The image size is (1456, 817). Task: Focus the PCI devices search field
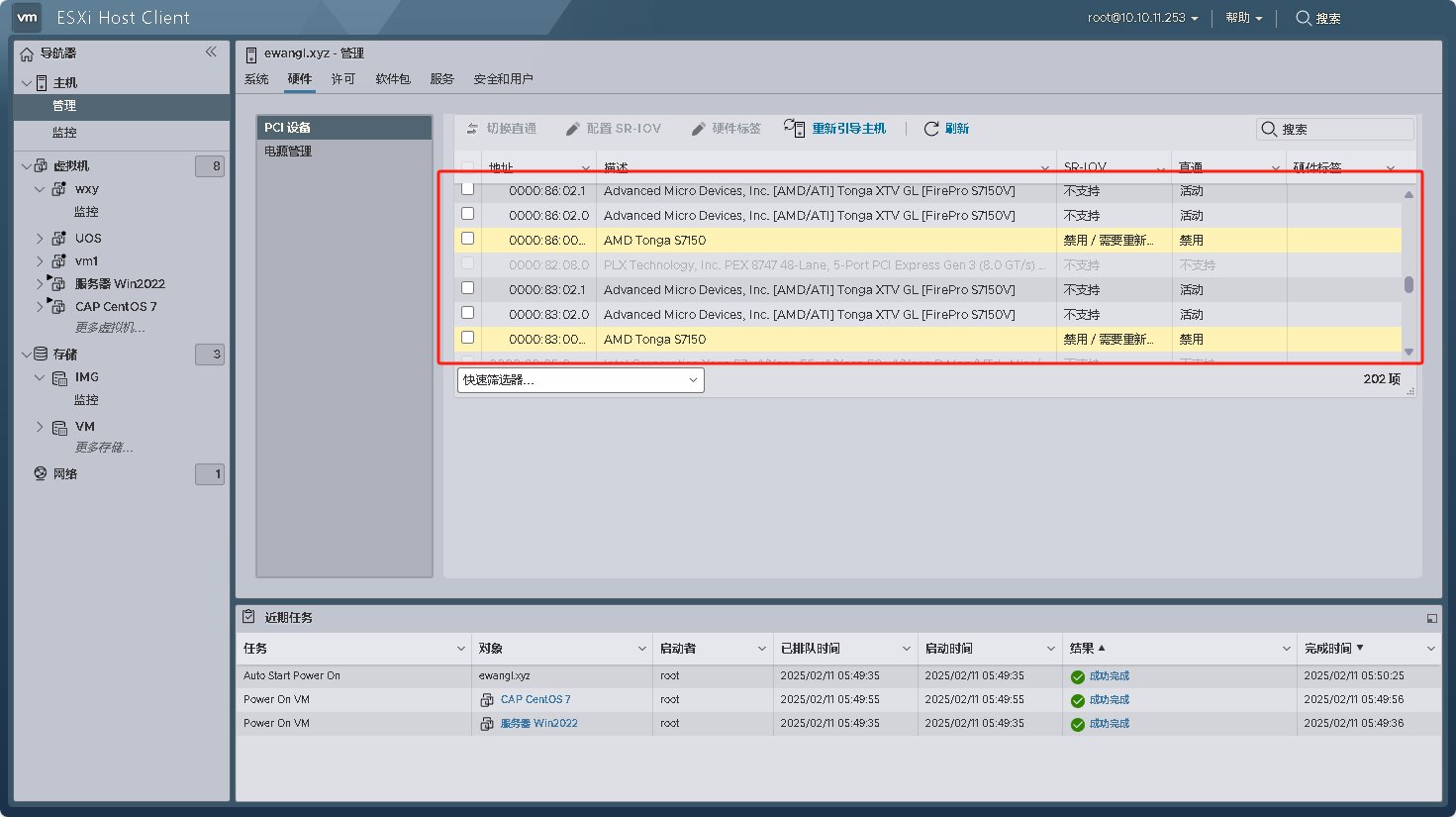(x=1335, y=129)
